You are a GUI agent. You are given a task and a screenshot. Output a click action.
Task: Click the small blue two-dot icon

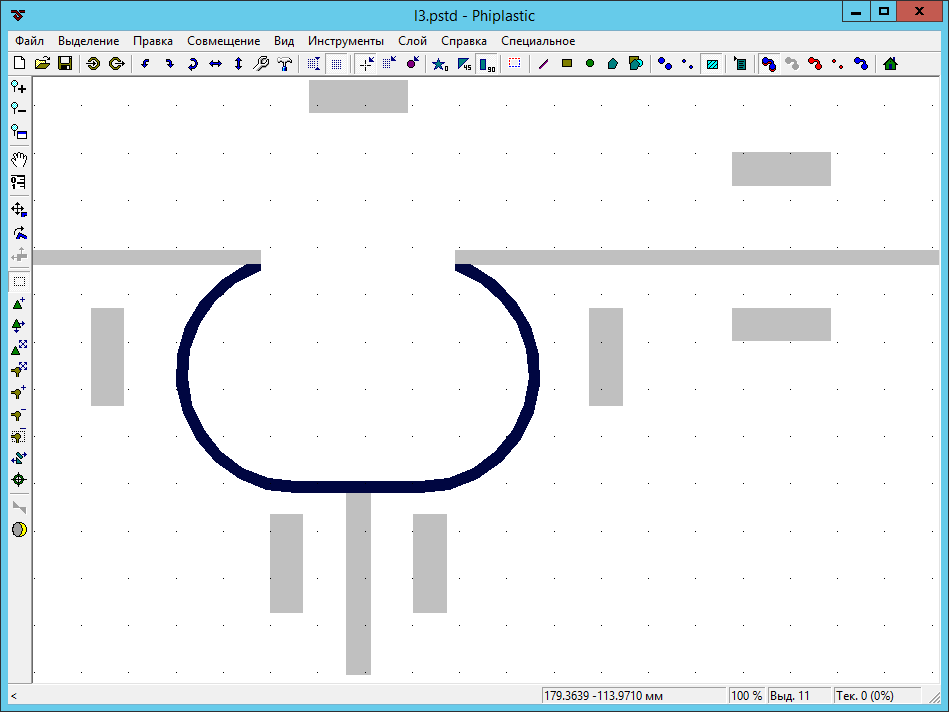688,64
